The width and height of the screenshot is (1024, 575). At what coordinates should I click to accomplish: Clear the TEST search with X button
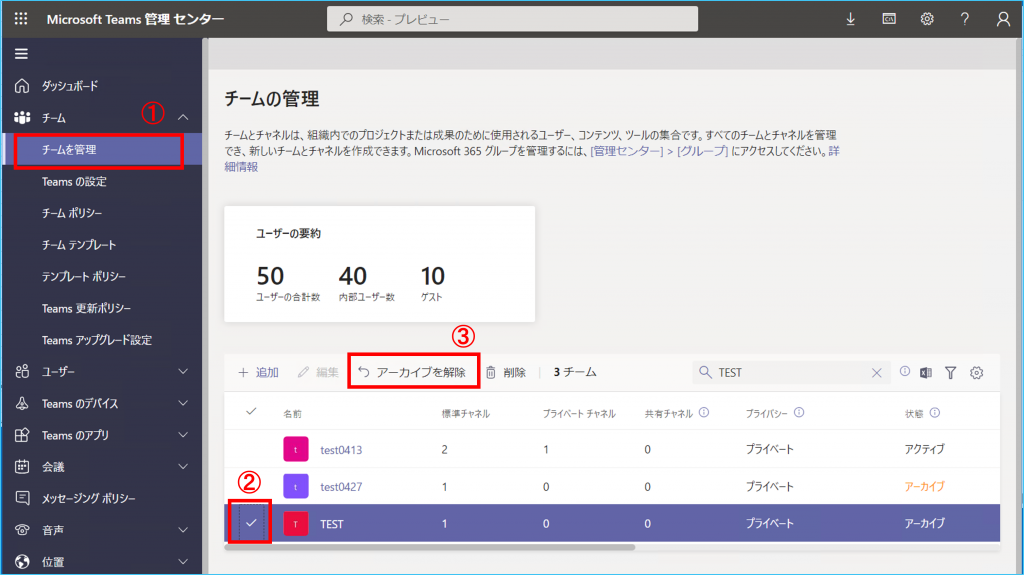pos(876,372)
